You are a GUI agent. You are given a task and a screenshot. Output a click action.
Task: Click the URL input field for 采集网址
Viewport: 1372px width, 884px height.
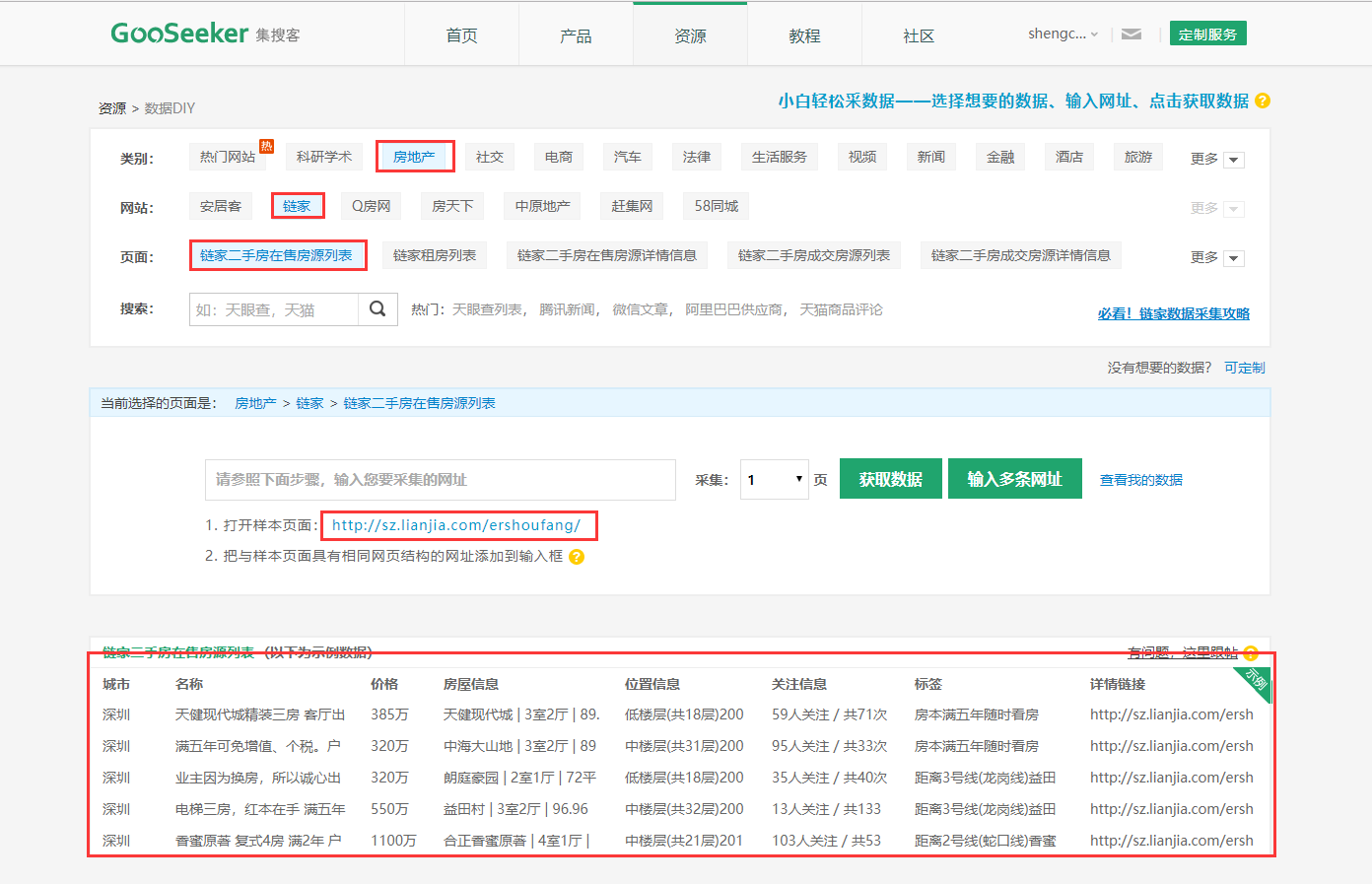(441, 480)
